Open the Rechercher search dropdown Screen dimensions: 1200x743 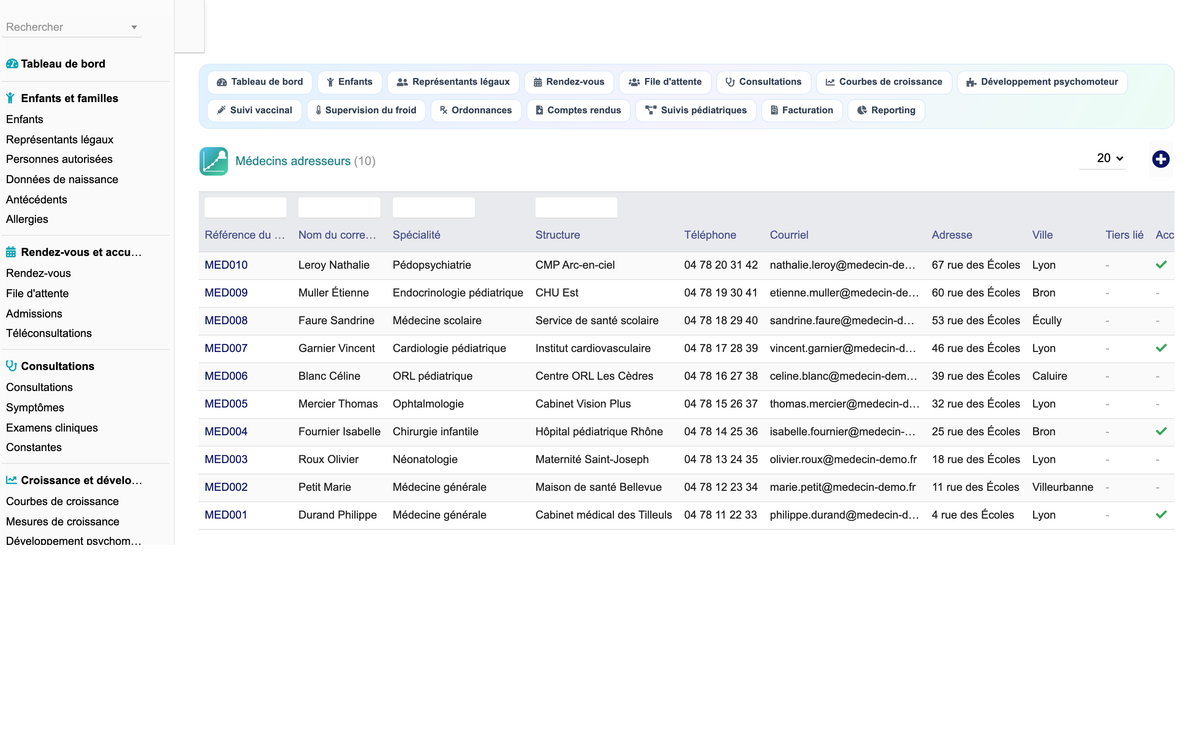click(x=73, y=27)
